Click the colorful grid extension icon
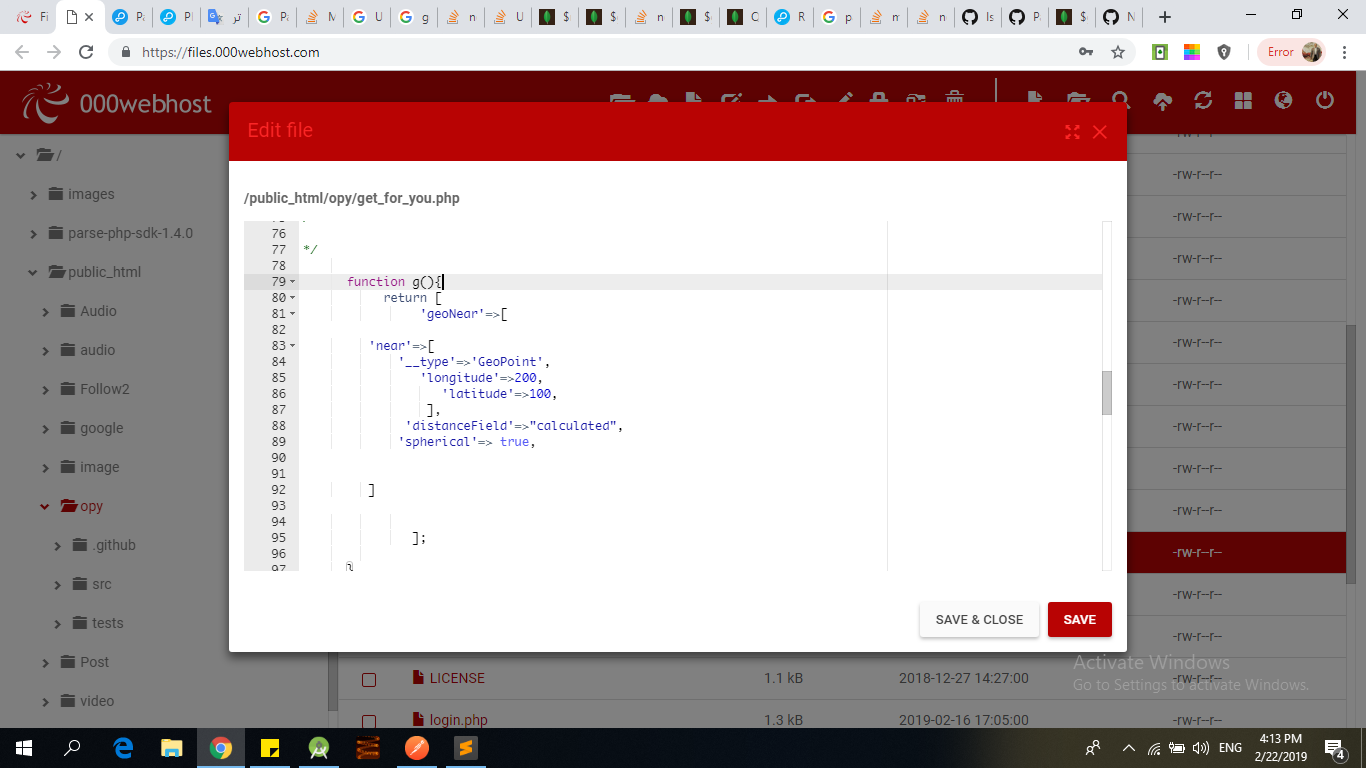Viewport: 1366px width, 768px height. 1192,52
